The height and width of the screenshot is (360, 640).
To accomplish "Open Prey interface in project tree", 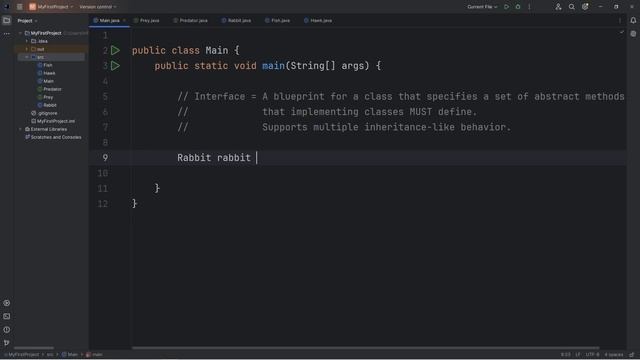I will pyautogui.click(x=45, y=97).
